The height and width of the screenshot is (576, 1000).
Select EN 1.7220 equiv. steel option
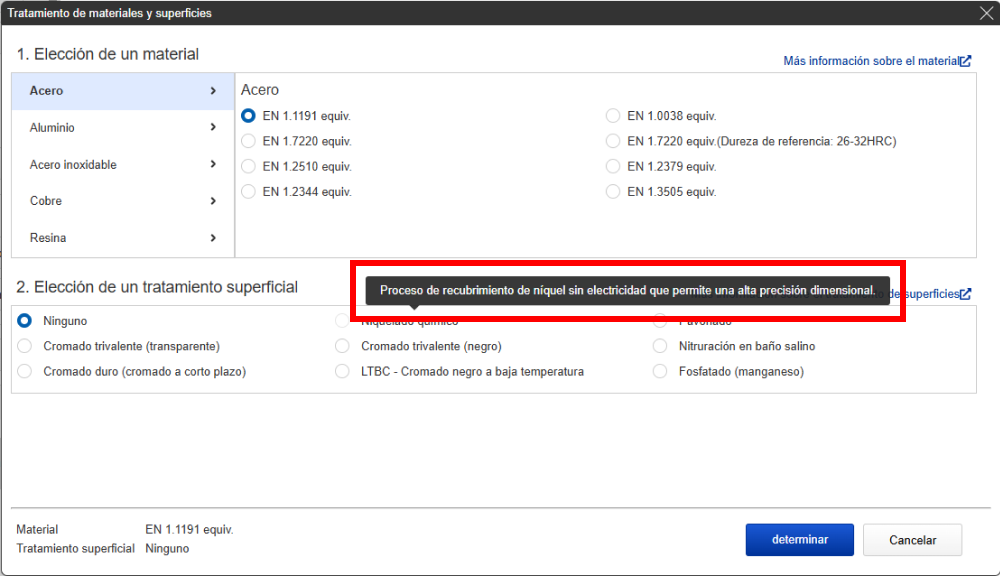click(x=249, y=141)
